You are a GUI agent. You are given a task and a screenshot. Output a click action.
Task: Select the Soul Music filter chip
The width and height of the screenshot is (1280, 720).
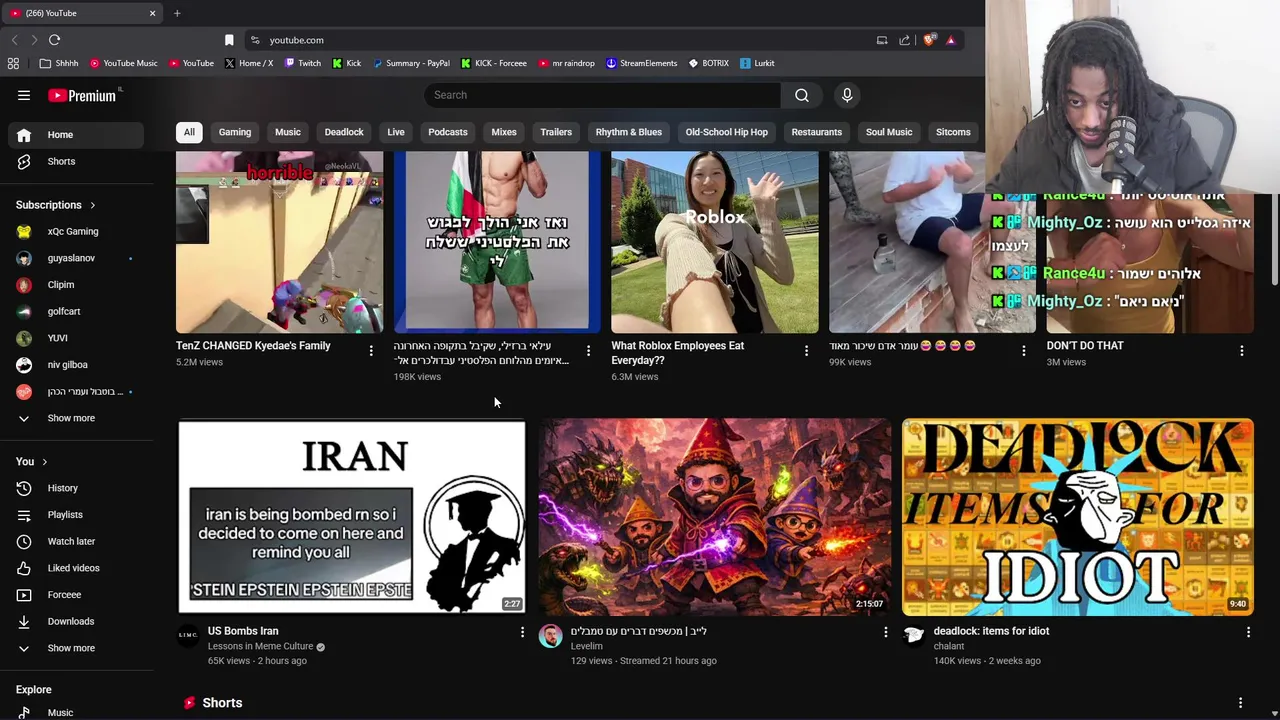coord(889,132)
